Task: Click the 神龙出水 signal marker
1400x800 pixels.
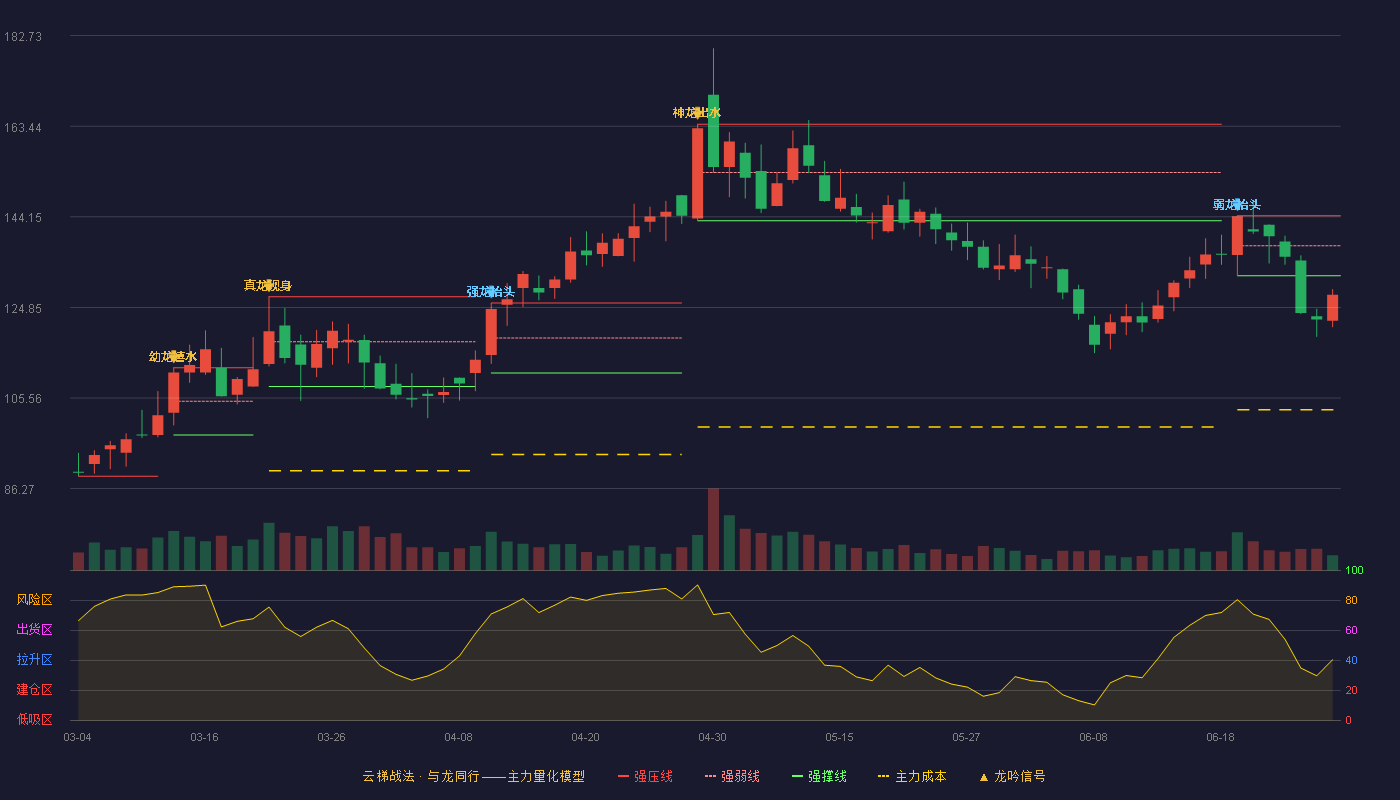Action: click(697, 113)
